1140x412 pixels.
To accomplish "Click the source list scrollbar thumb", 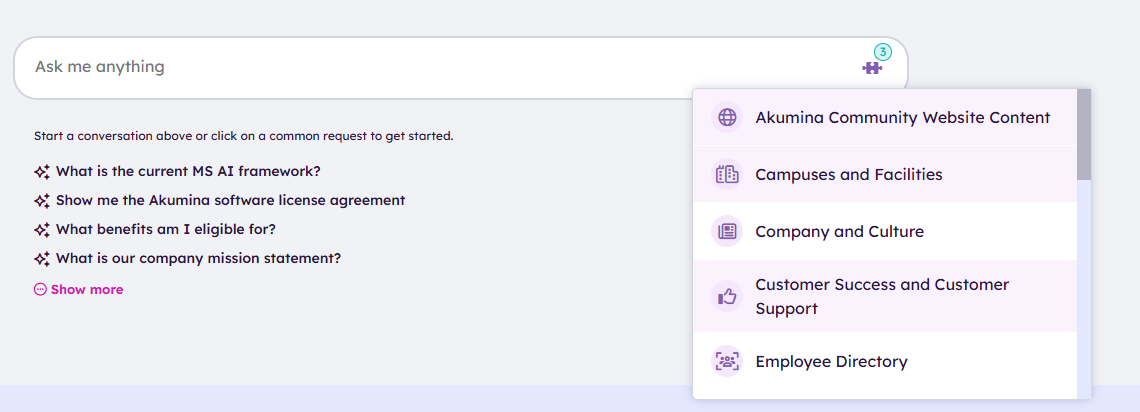I will pyautogui.click(x=1084, y=134).
